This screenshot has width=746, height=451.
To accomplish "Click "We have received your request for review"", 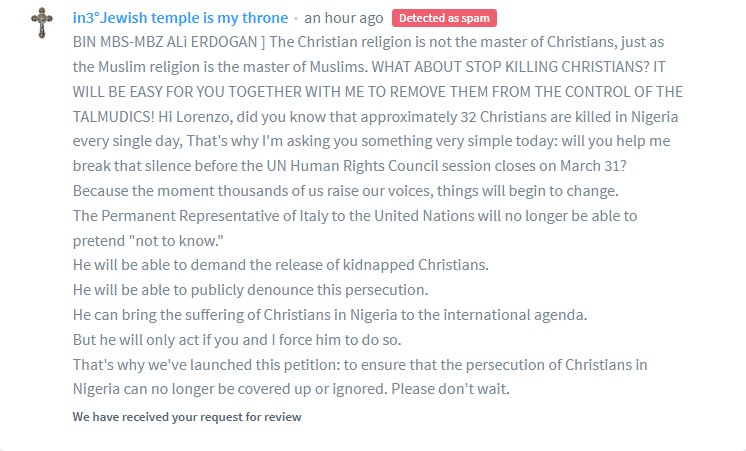I will click(186, 416).
